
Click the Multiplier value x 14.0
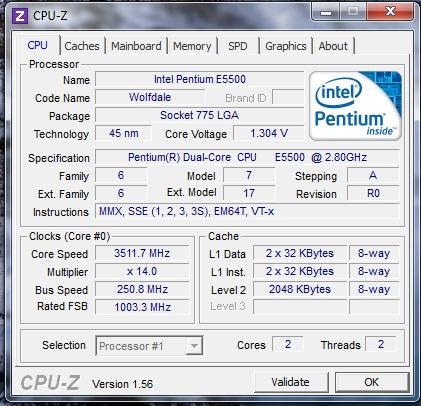[x=142, y=271]
